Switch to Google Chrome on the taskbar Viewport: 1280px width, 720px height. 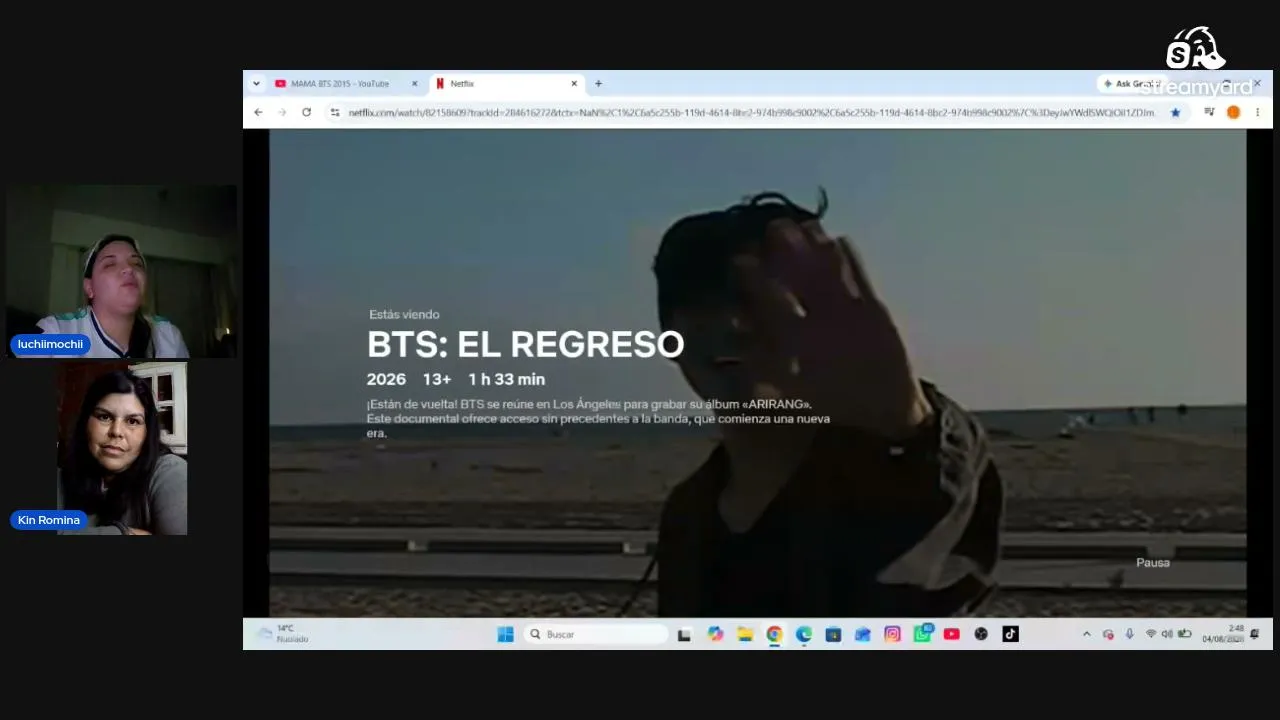(x=774, y=634)
